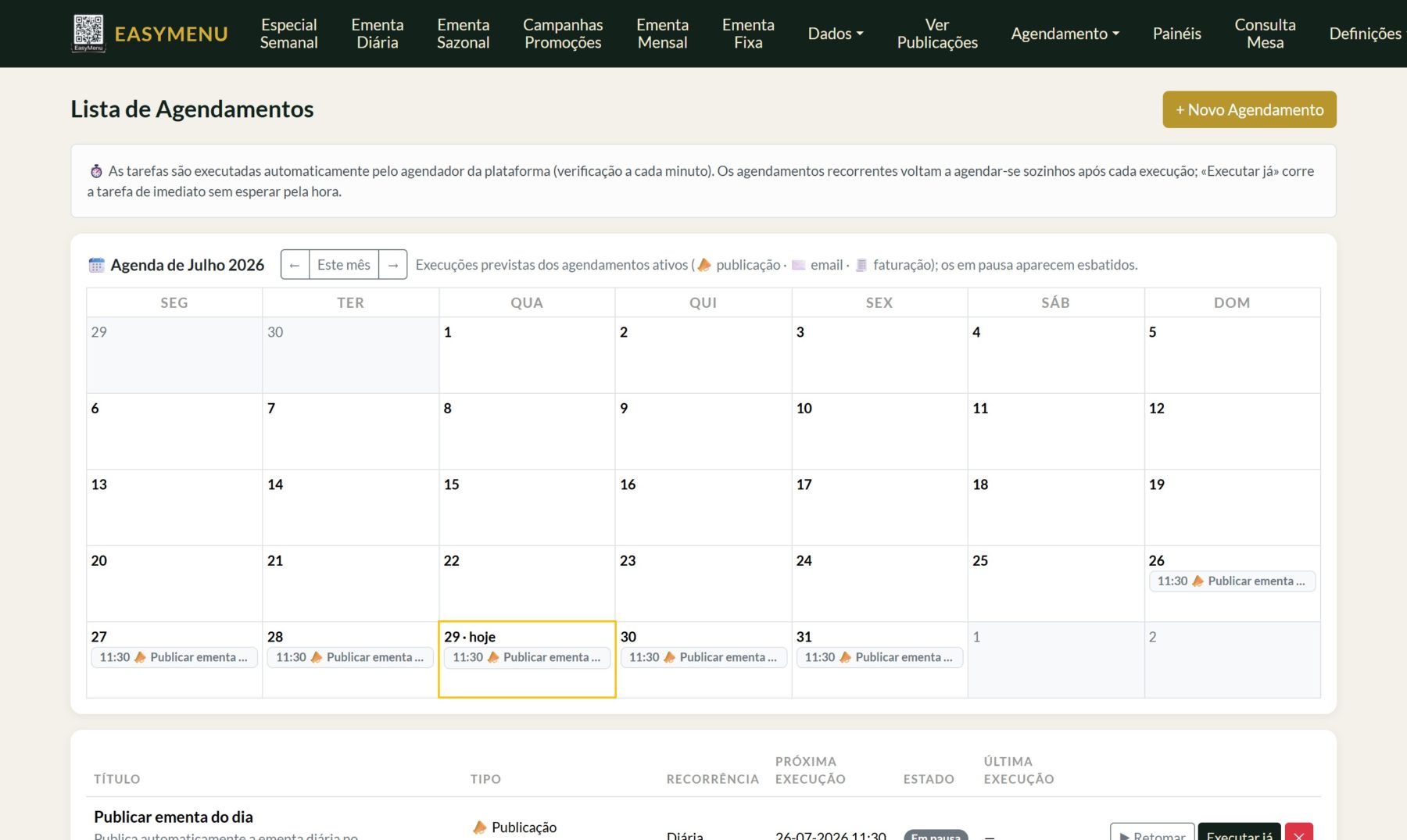This screenshot has width=1407, height=840.
Task: Expand the Dados dropdown menu
Action: pyautogui.click(x=836, y=34)
